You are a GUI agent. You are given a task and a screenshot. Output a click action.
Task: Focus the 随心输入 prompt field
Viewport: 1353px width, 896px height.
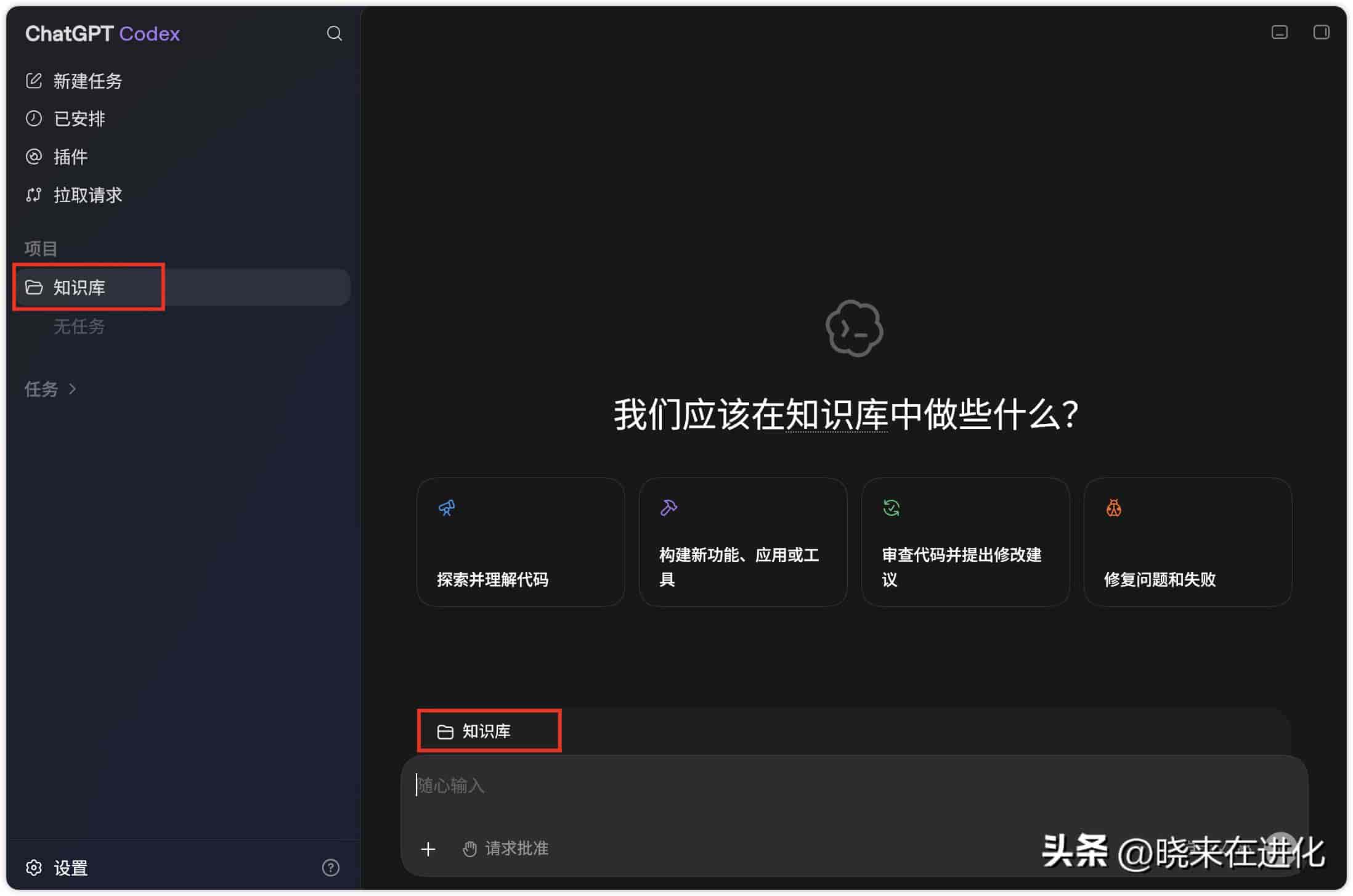[854, 786]
